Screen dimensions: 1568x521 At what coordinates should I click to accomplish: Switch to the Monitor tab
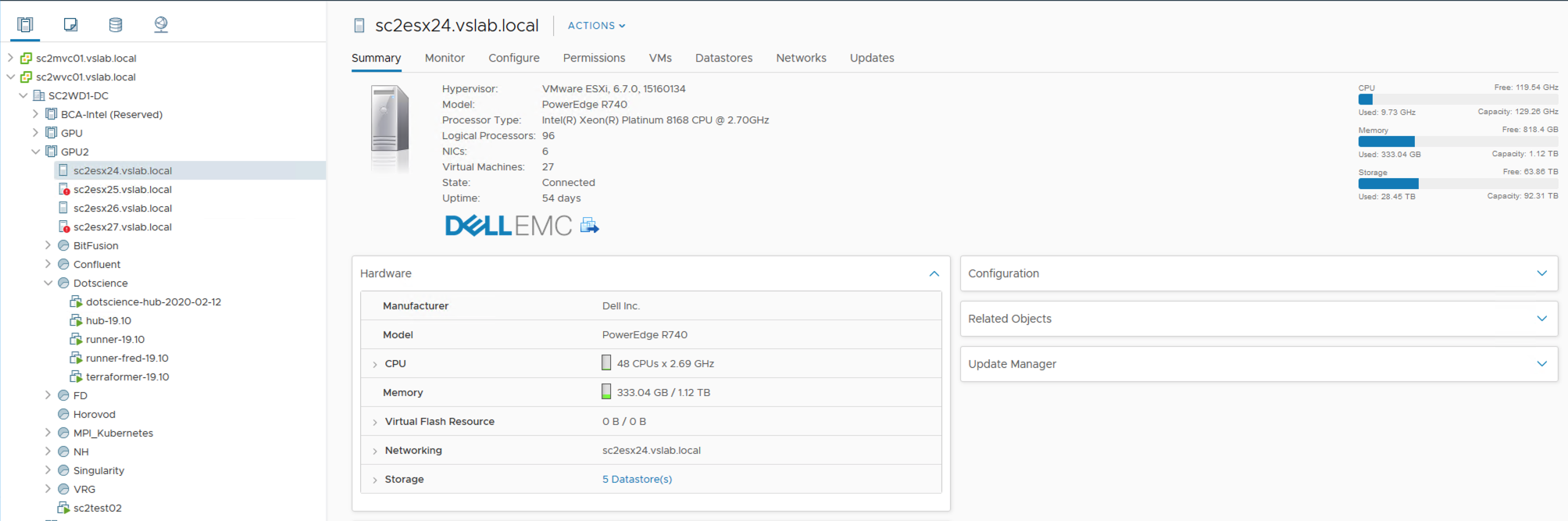click(445, 58)
